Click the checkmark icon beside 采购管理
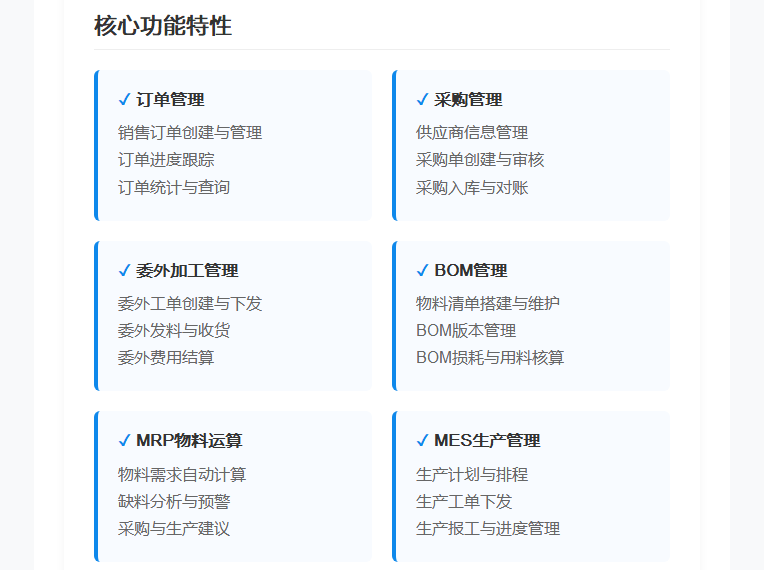Image resolution: width=764 pixels, height=570 pixels. [x=422, y=99]
